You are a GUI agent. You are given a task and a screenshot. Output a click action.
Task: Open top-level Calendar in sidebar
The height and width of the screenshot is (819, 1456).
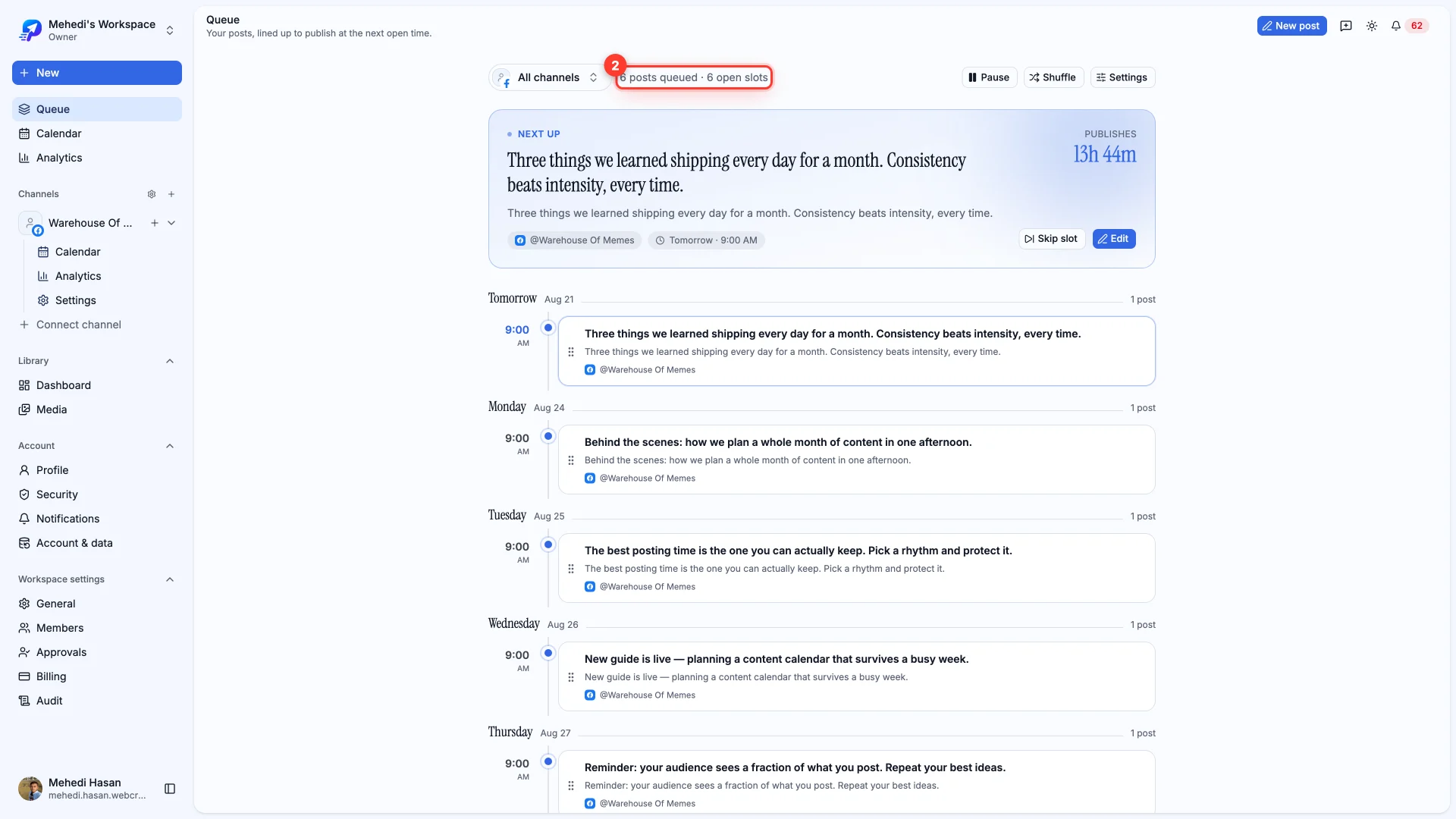click(x=97, y=133)
